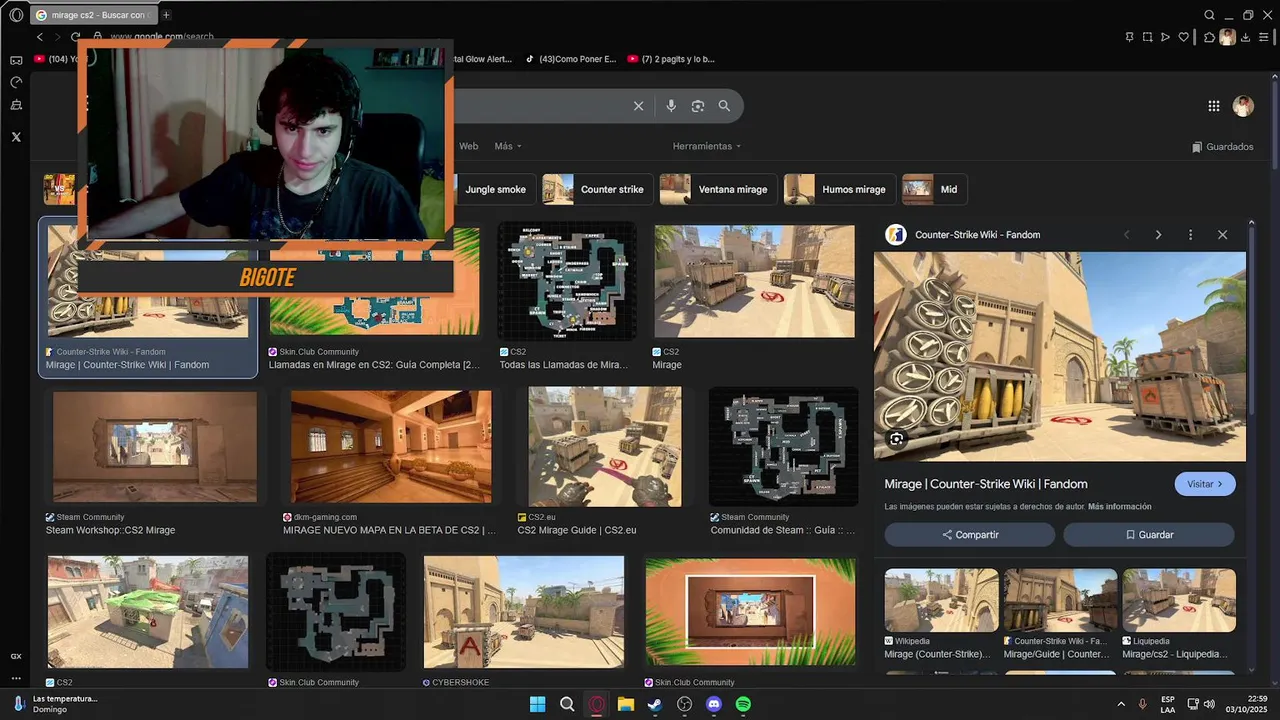Reload the current page
This screenshot has height=720, width=1280.
[75, 37]
